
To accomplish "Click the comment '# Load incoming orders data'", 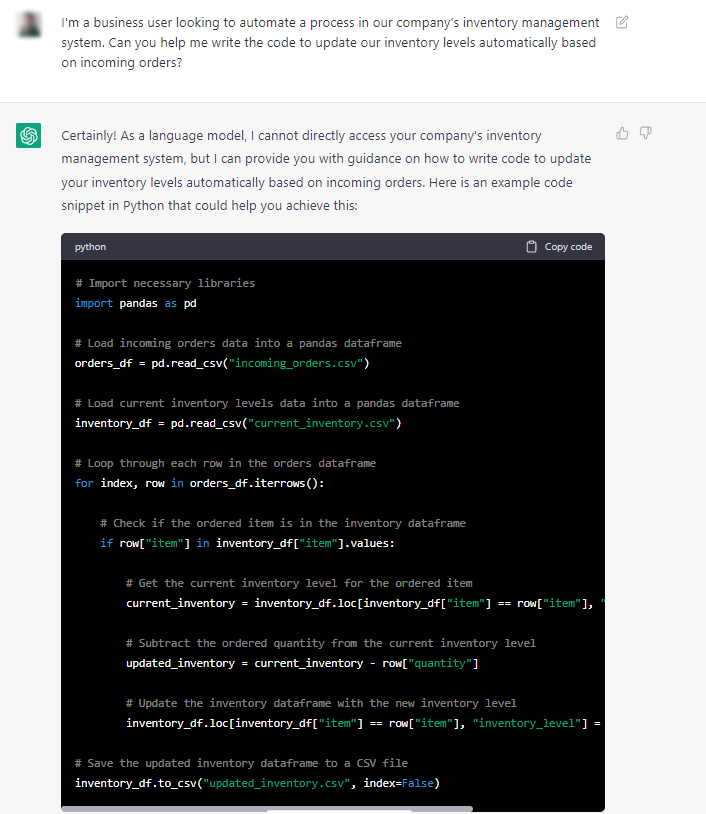I will (x=238, y=343).
